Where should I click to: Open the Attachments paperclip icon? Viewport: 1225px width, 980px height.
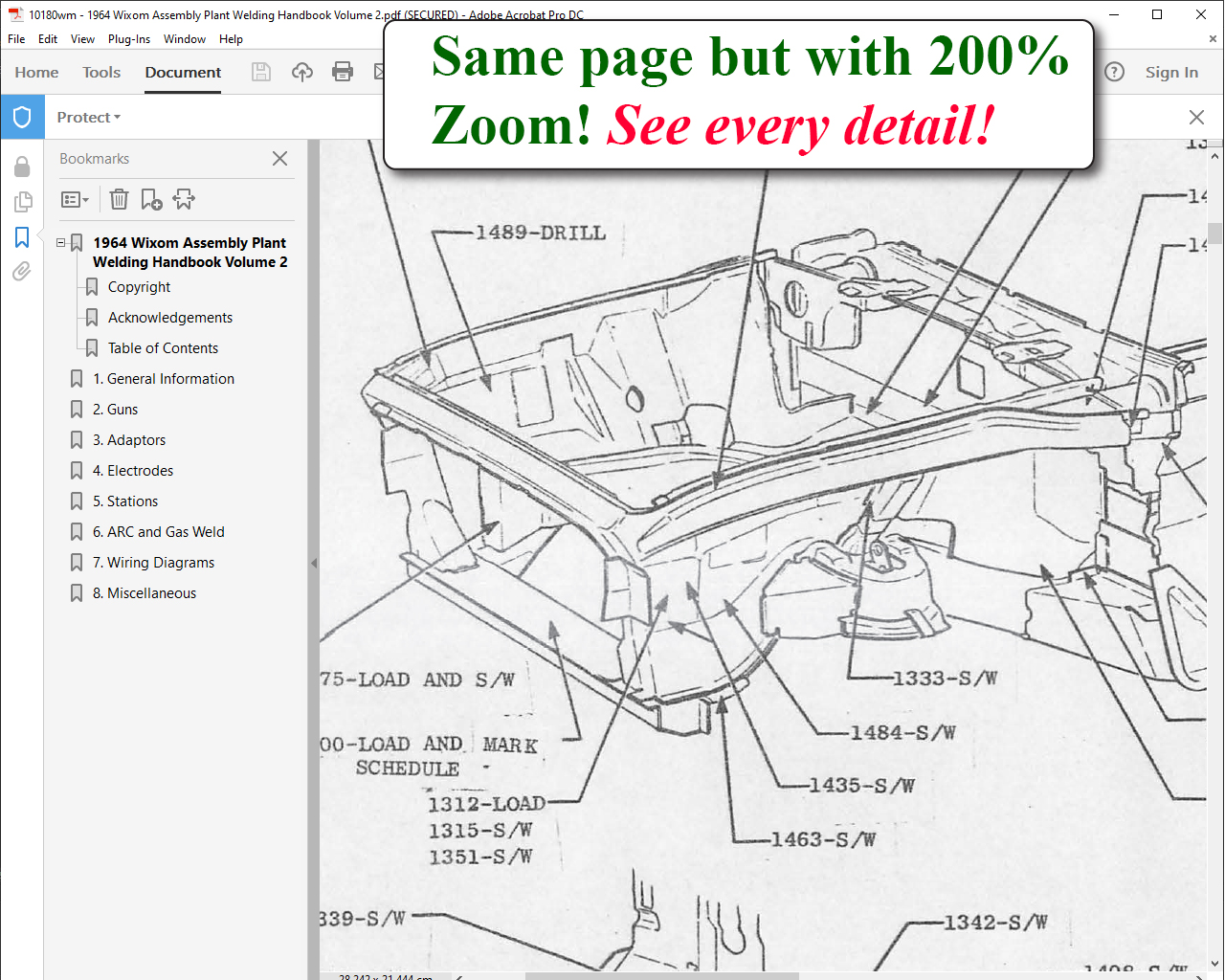22,272
